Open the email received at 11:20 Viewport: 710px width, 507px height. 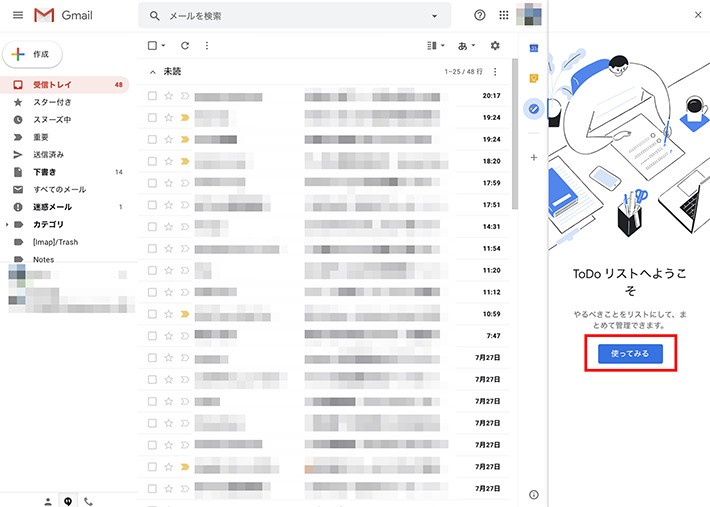pos(324,270)
